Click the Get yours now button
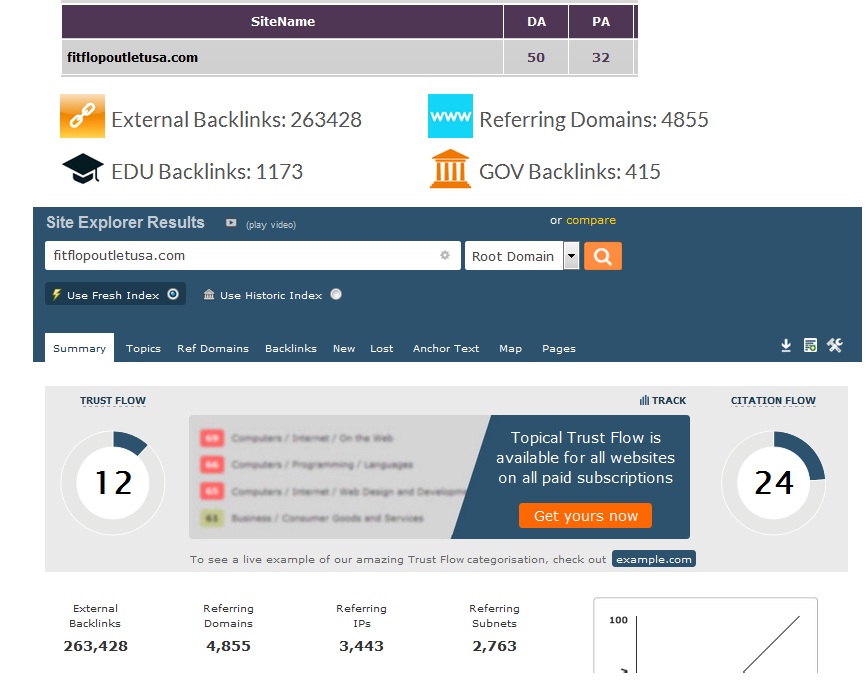866x690 pixels. tap(585, 515)
